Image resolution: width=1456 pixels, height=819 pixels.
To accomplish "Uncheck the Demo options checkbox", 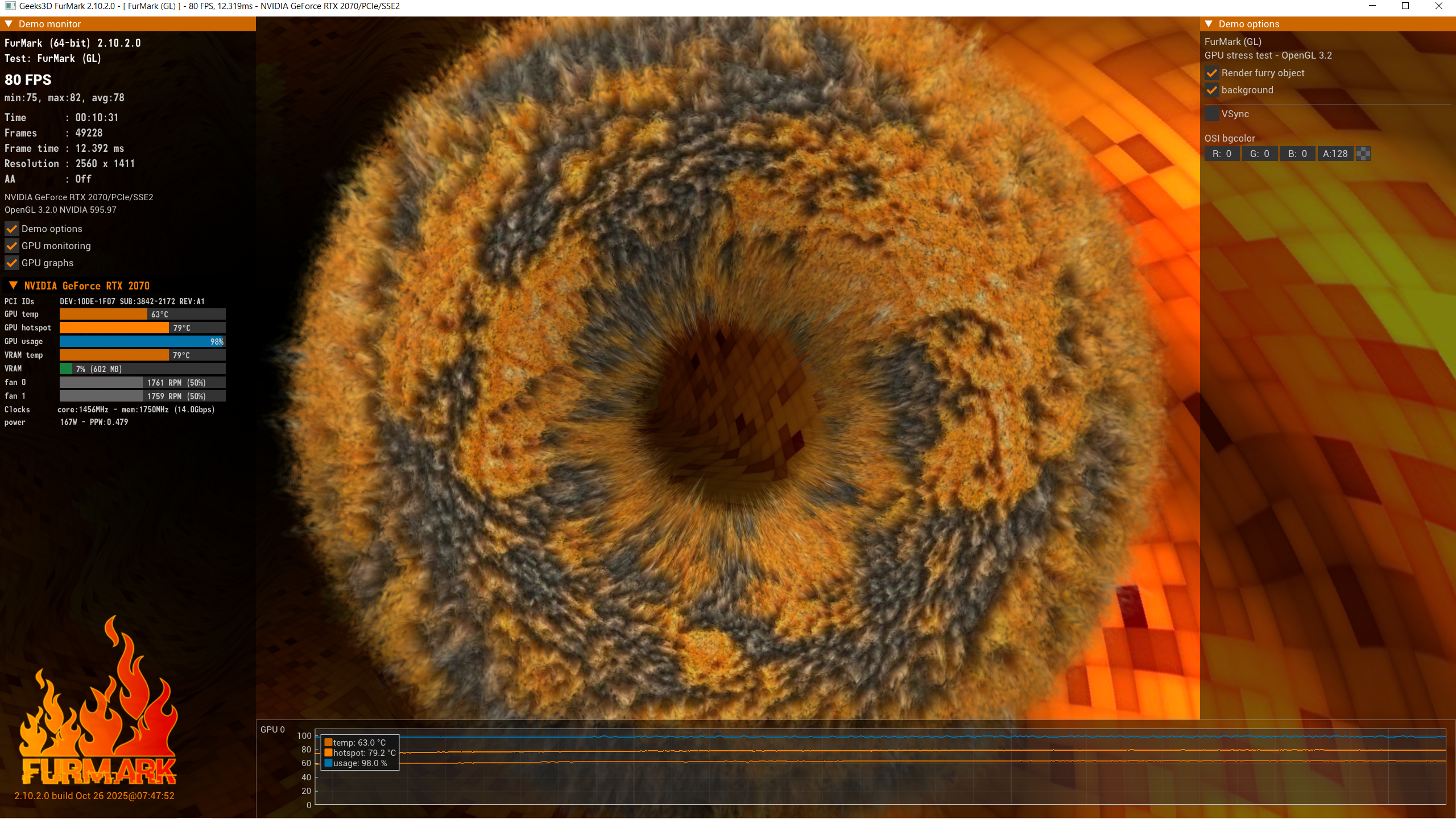I will (x=11, y=229).
